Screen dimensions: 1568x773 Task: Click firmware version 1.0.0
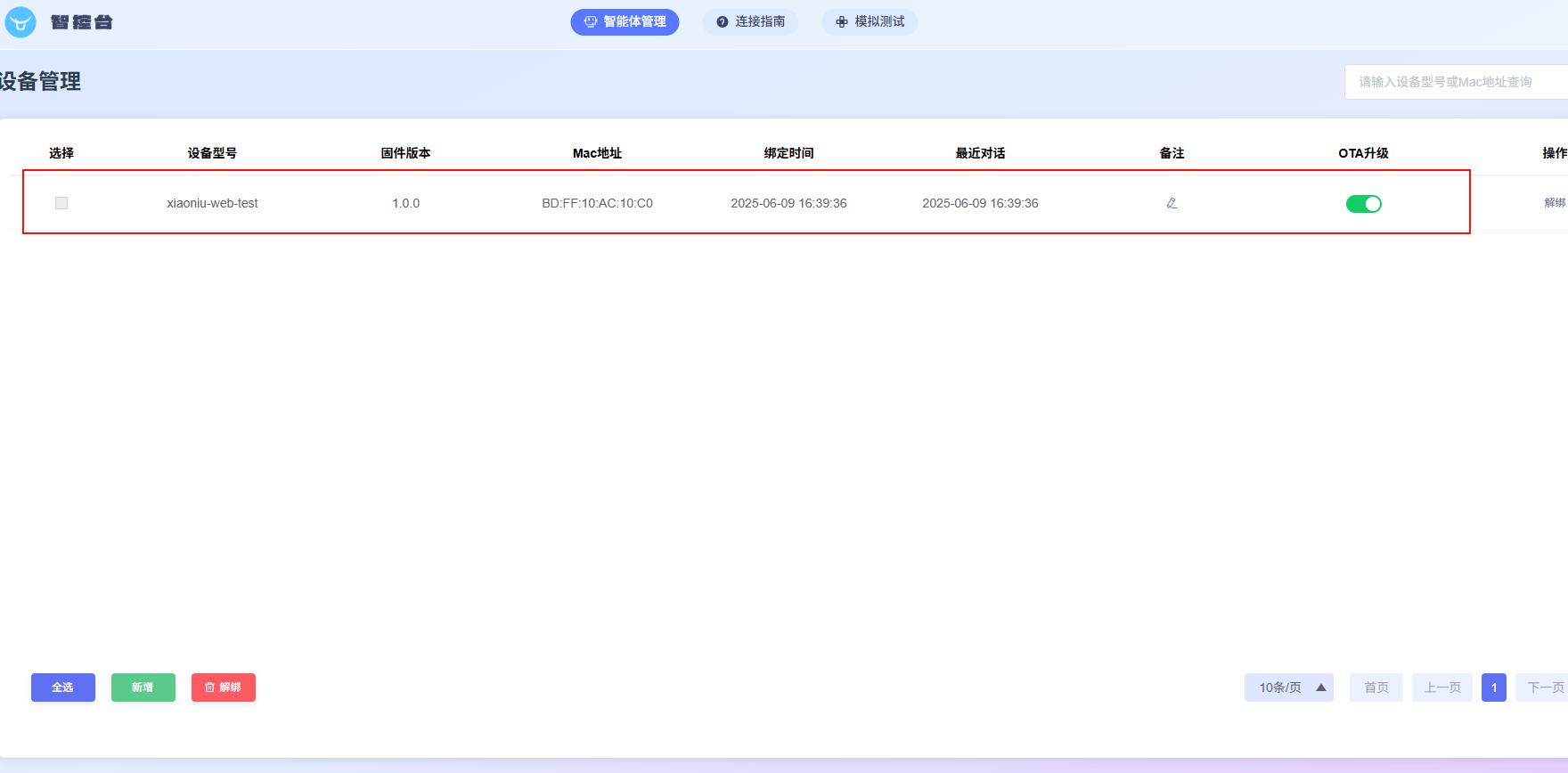(405, 203)
